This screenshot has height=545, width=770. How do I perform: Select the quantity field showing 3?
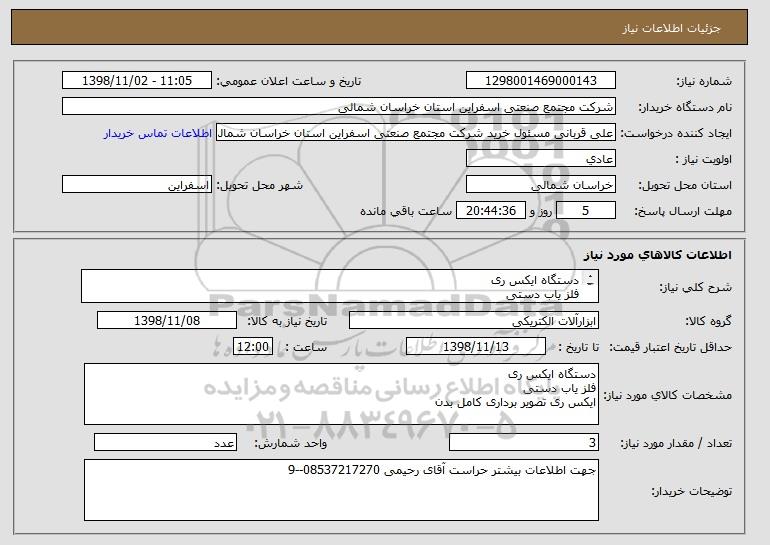[x=524, y=442]
